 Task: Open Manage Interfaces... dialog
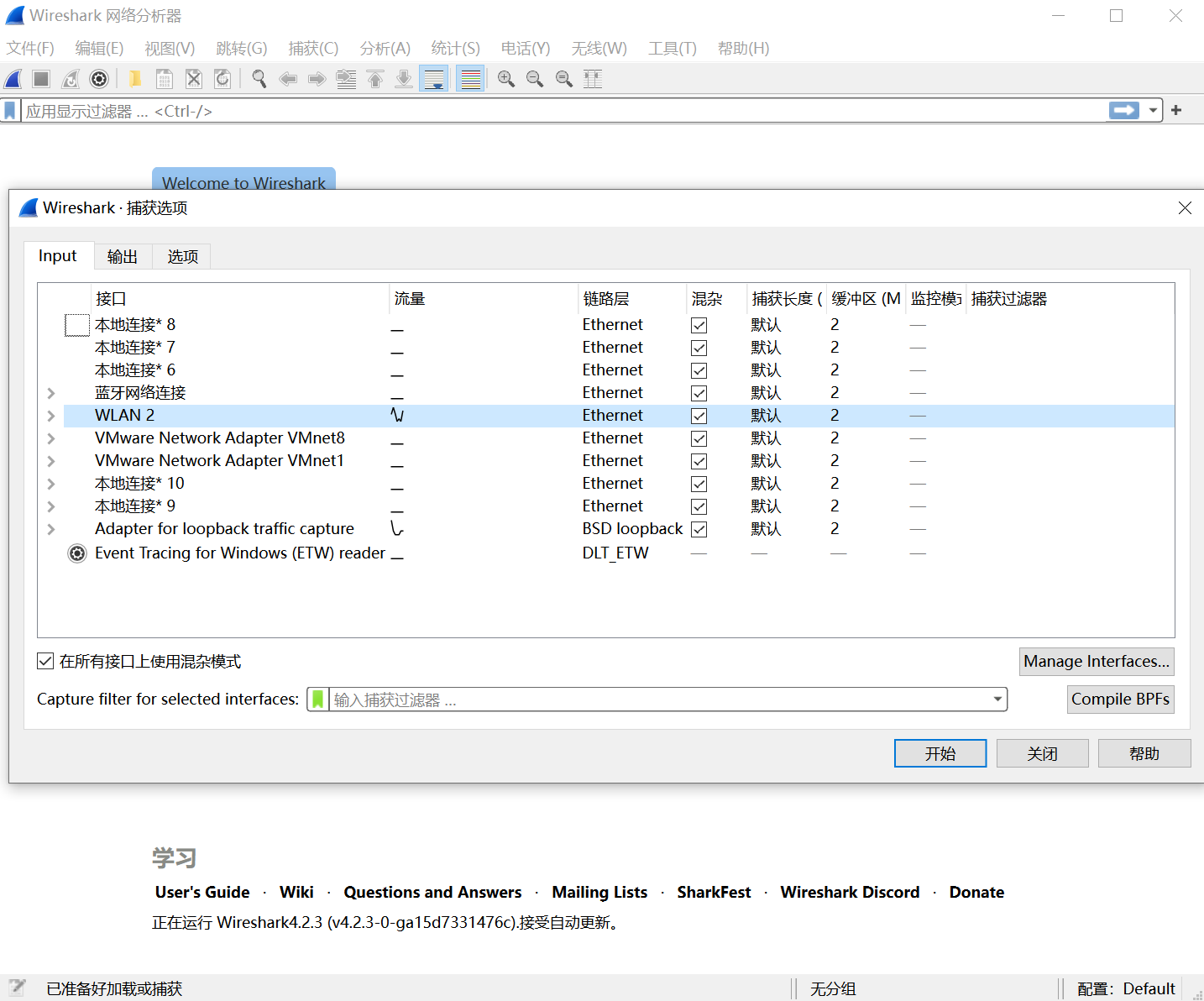click(x=1097, y=662)
